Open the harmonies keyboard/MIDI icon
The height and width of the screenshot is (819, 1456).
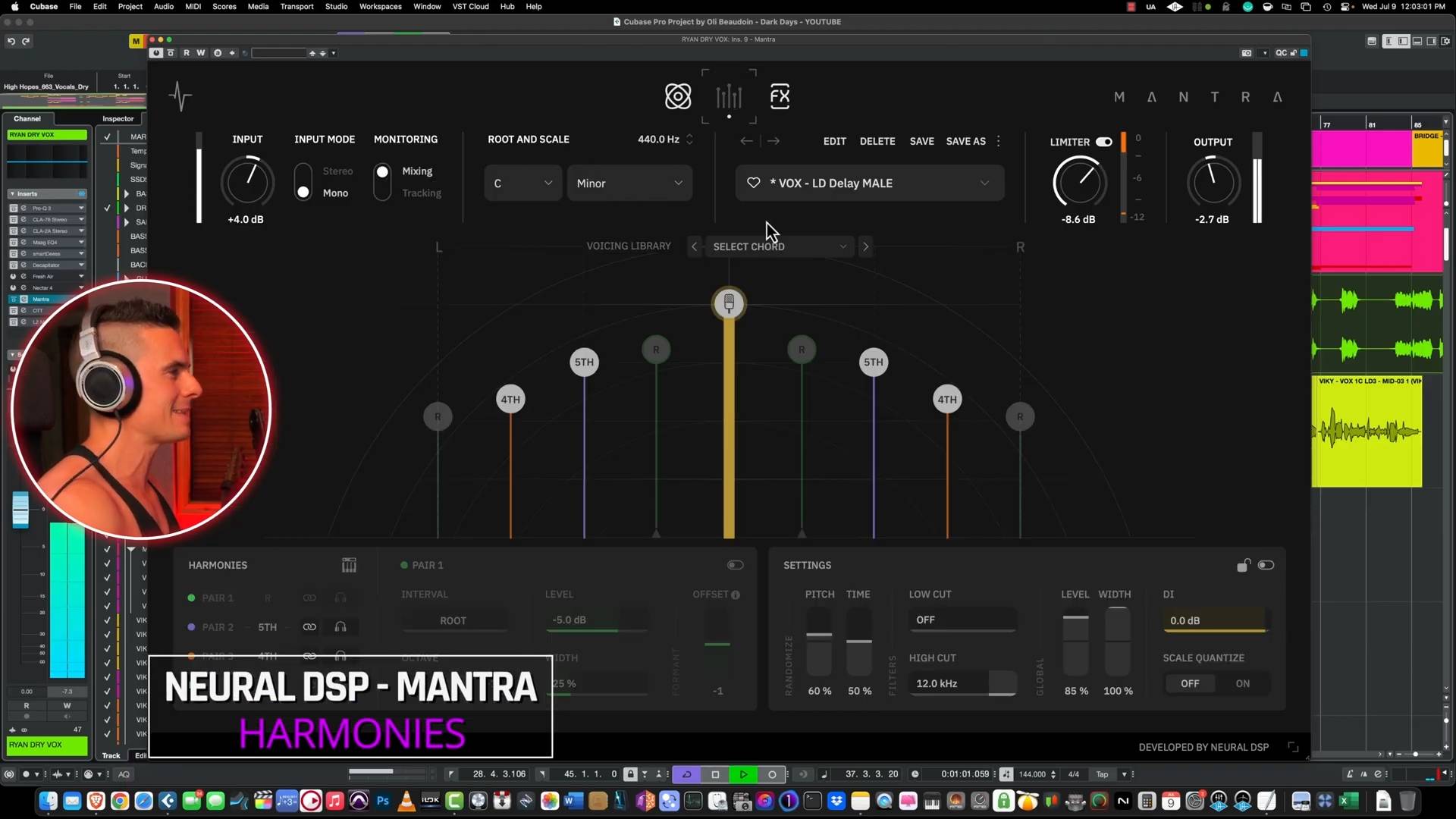(x=349, y=565)
